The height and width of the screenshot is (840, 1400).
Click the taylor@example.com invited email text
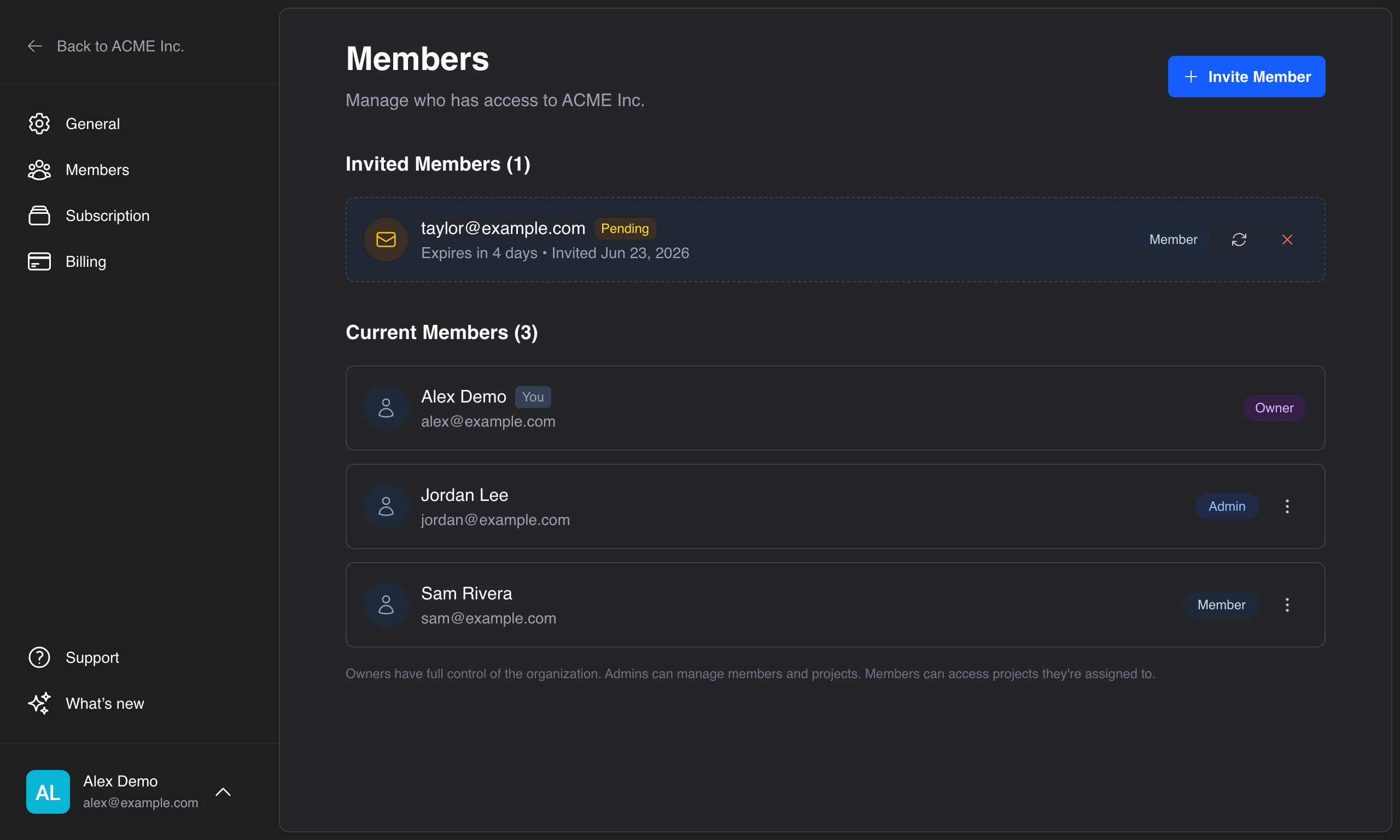(503, 227)
